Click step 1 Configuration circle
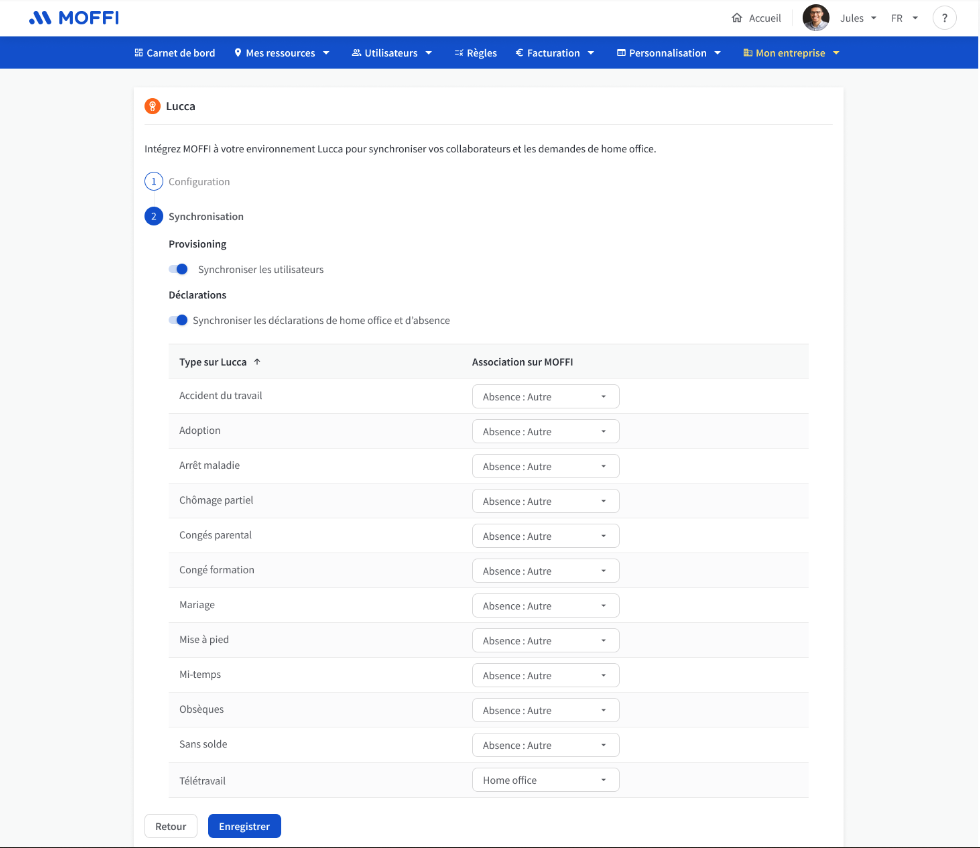The width and height of the screenshot is (980, 848). click(x=154, y=181)
